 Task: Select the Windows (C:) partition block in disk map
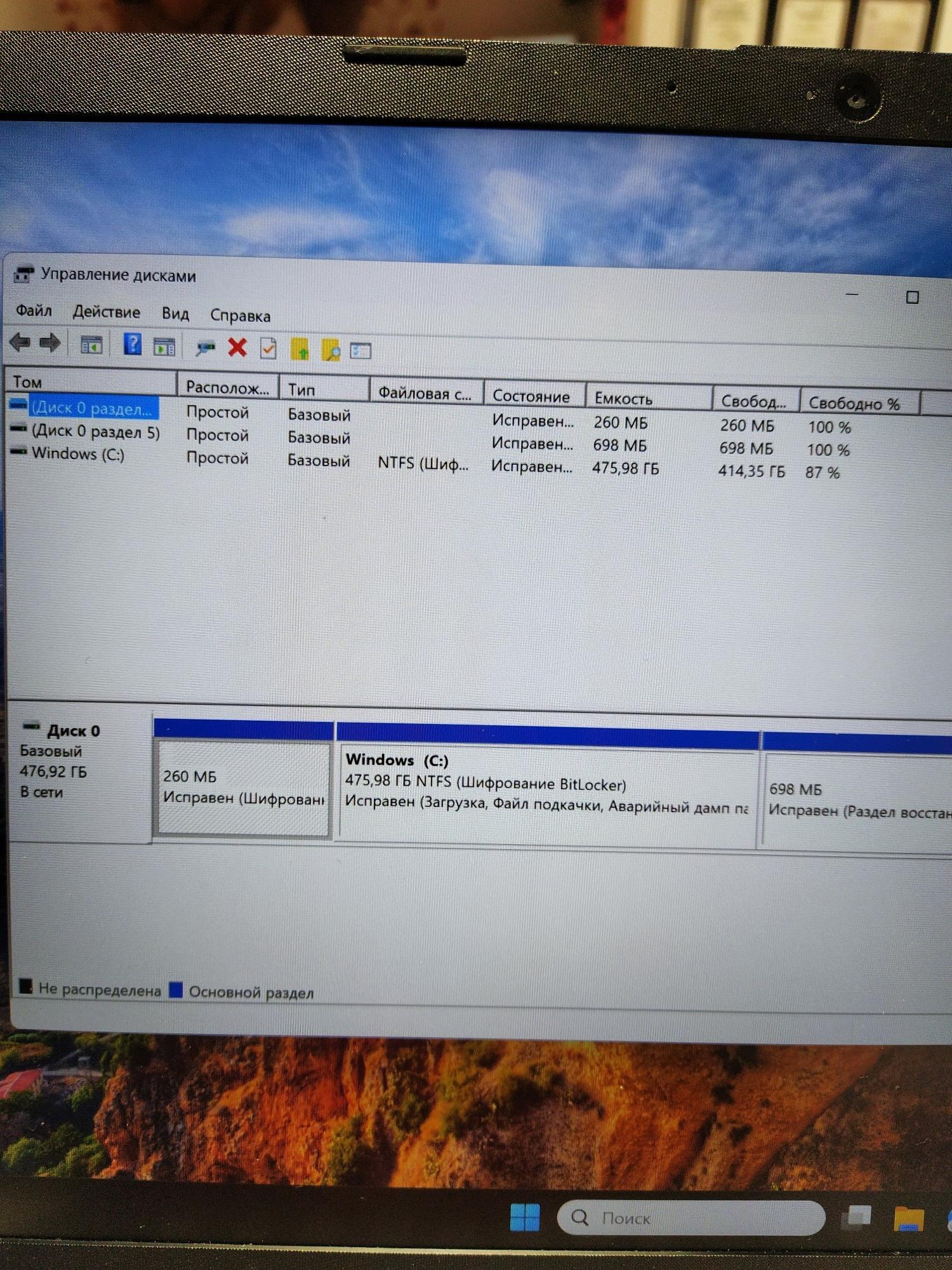[547, 794]
